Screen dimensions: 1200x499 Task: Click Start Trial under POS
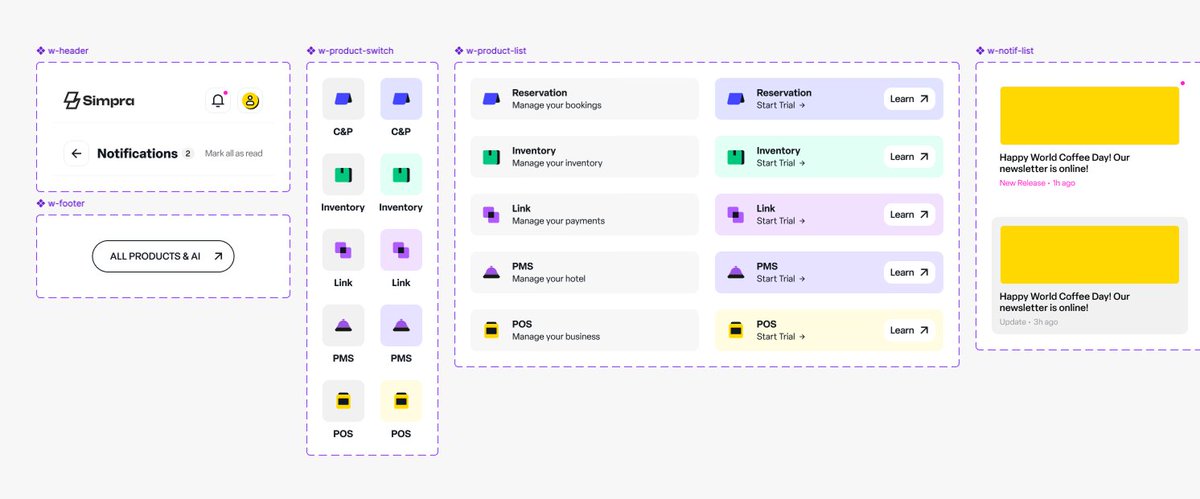point(781,337)
